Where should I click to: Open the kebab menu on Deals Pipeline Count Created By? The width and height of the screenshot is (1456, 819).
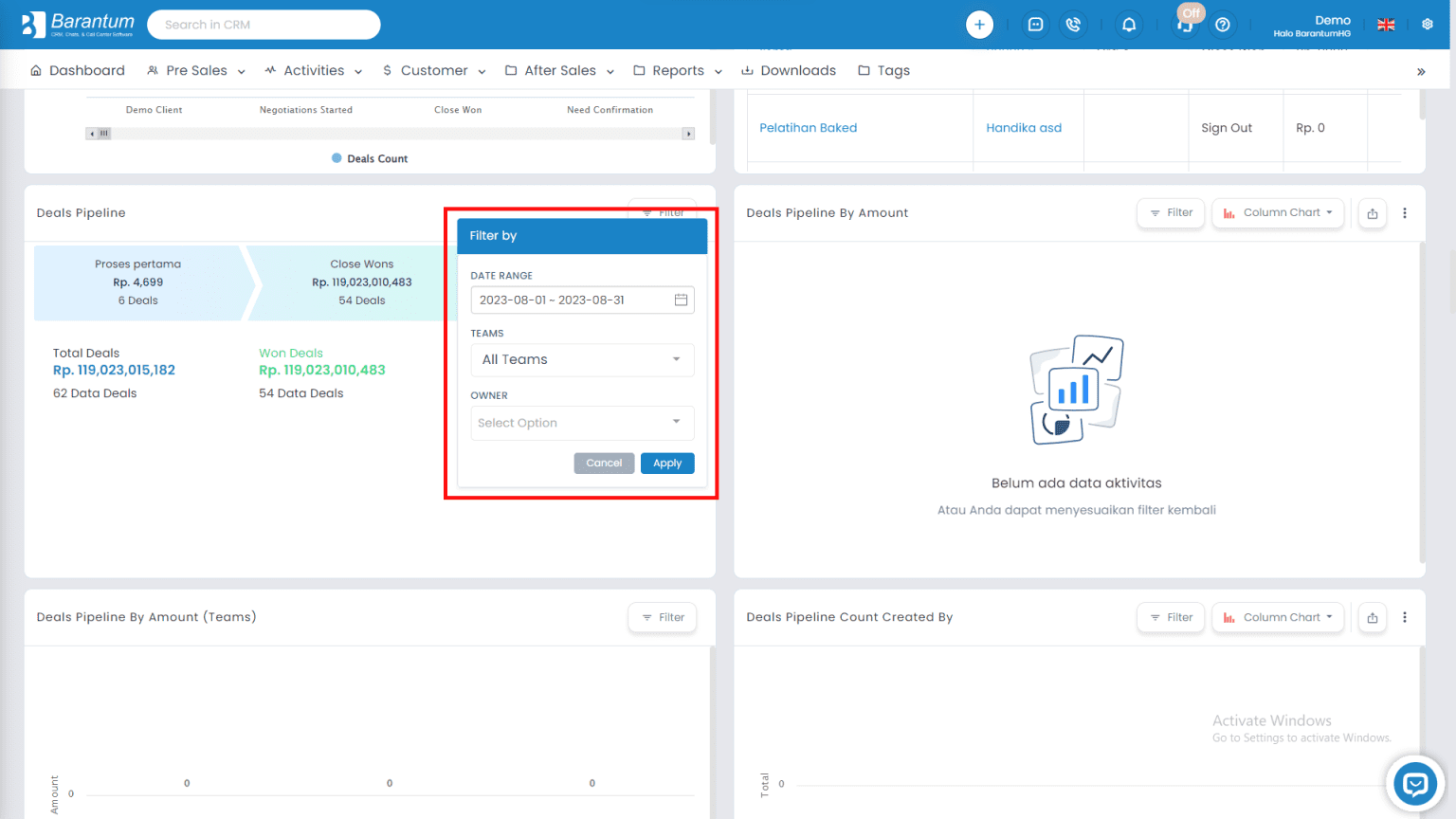point(1405,617)
